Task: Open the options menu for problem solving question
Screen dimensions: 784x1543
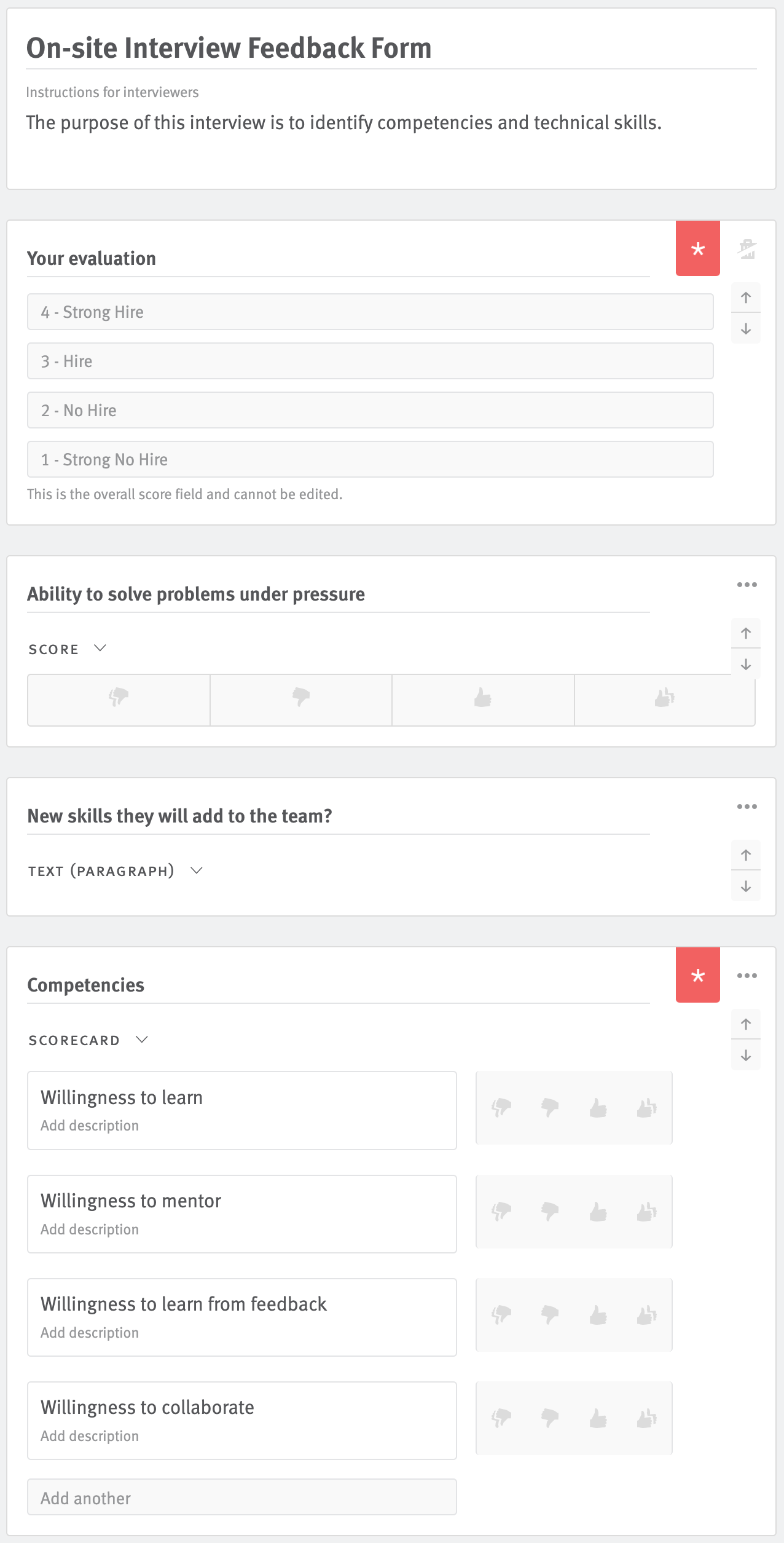Action: [746, 585]
